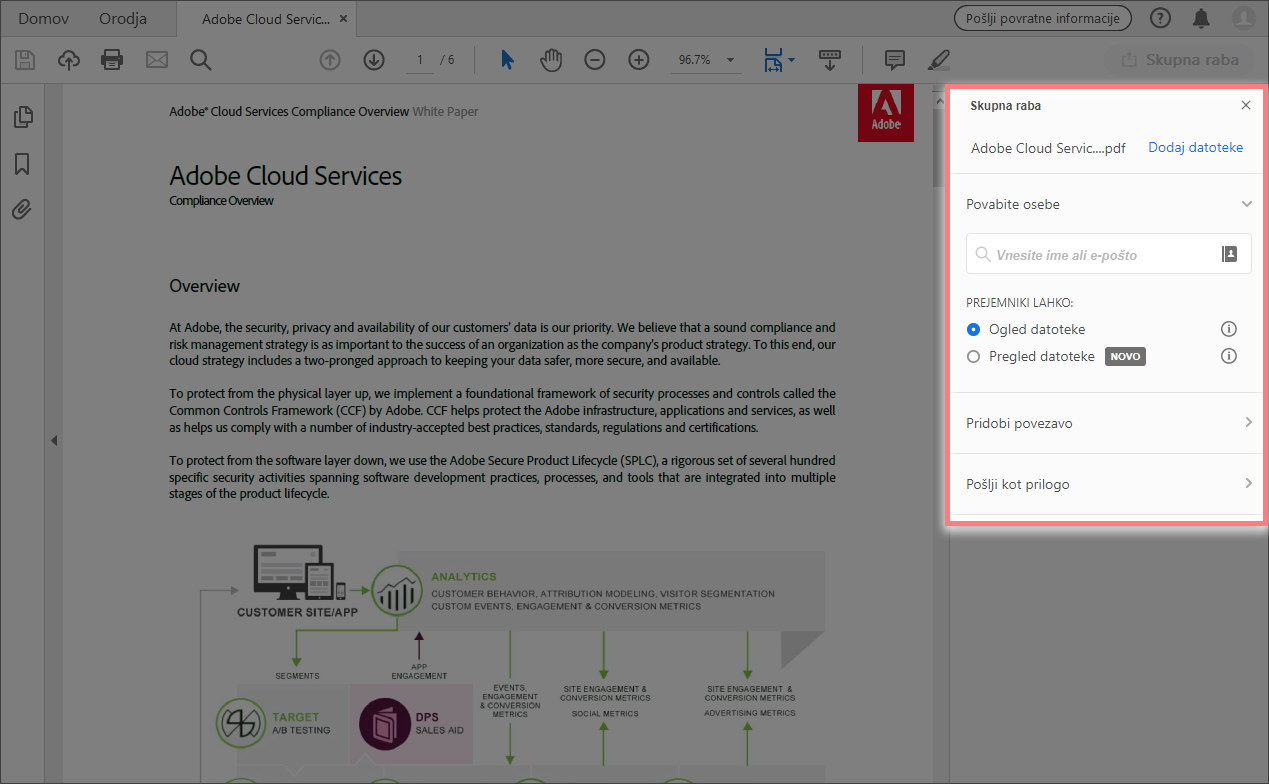Show info for Ogled datoteke

[x=1230, y=329]
